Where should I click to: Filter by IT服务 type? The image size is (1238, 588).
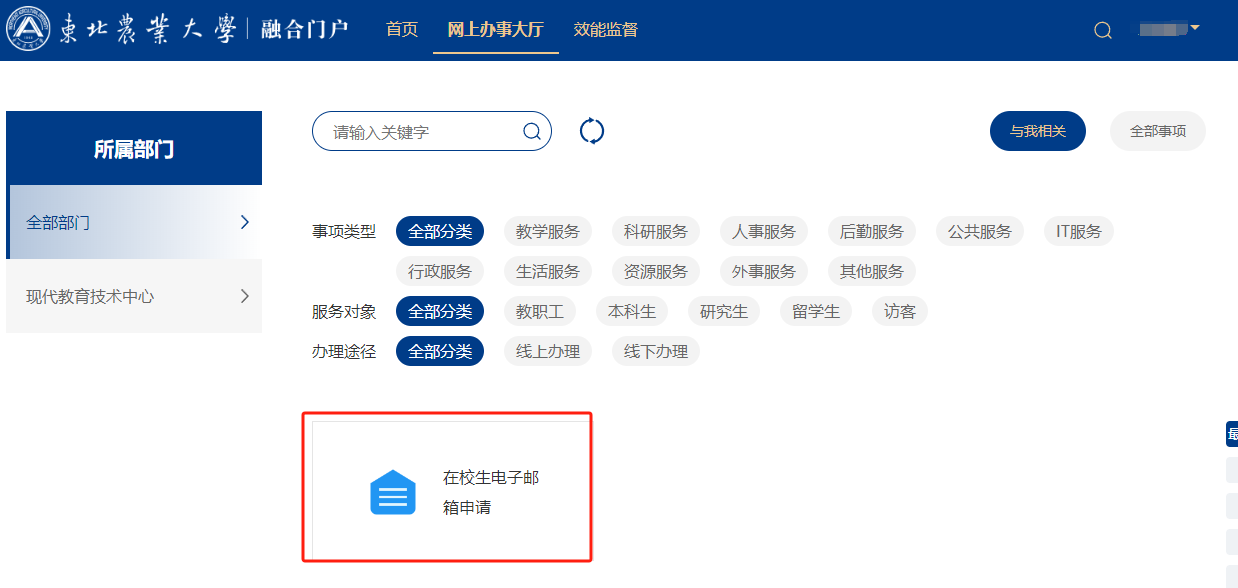pyautogui.click(x=1078, y=231)
